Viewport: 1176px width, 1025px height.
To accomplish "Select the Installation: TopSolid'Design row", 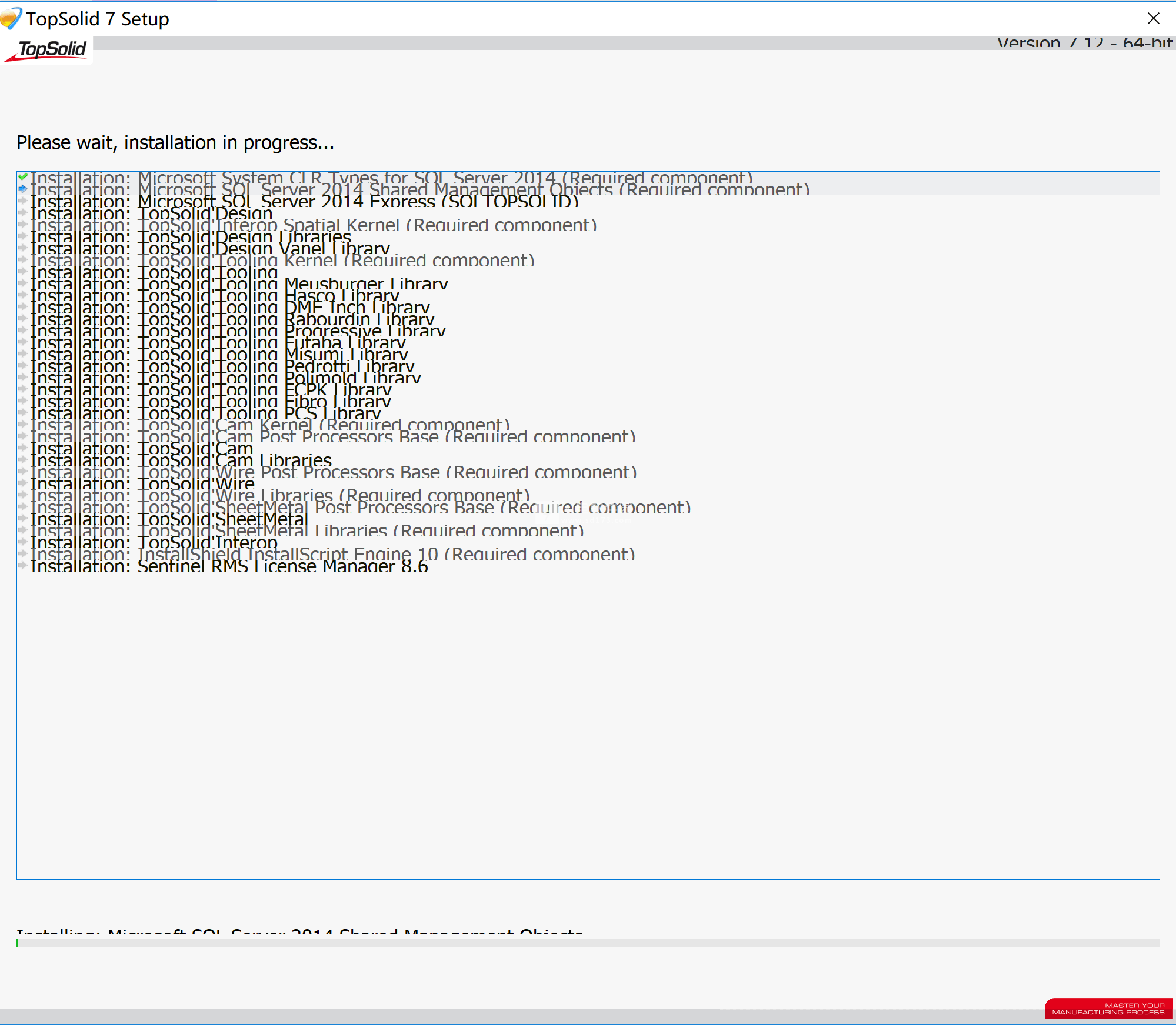I will click(x=588, y=213).
